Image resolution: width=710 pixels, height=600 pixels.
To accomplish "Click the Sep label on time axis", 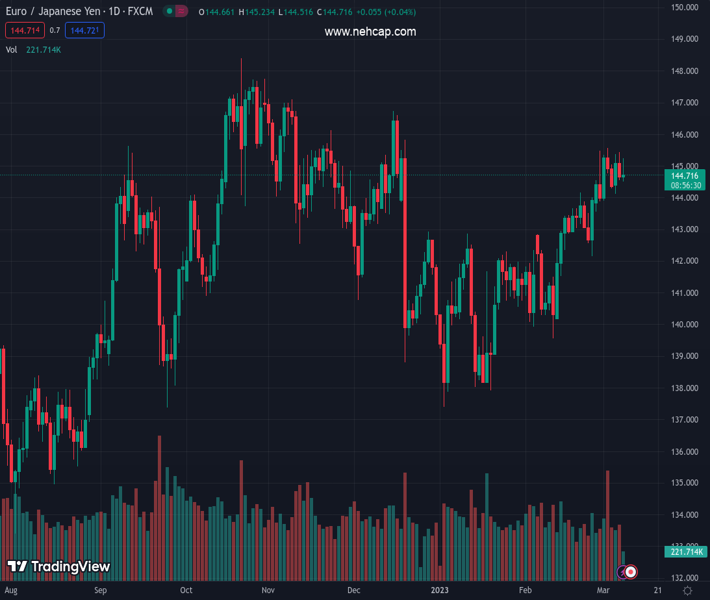I will click(x=99, y=591).
